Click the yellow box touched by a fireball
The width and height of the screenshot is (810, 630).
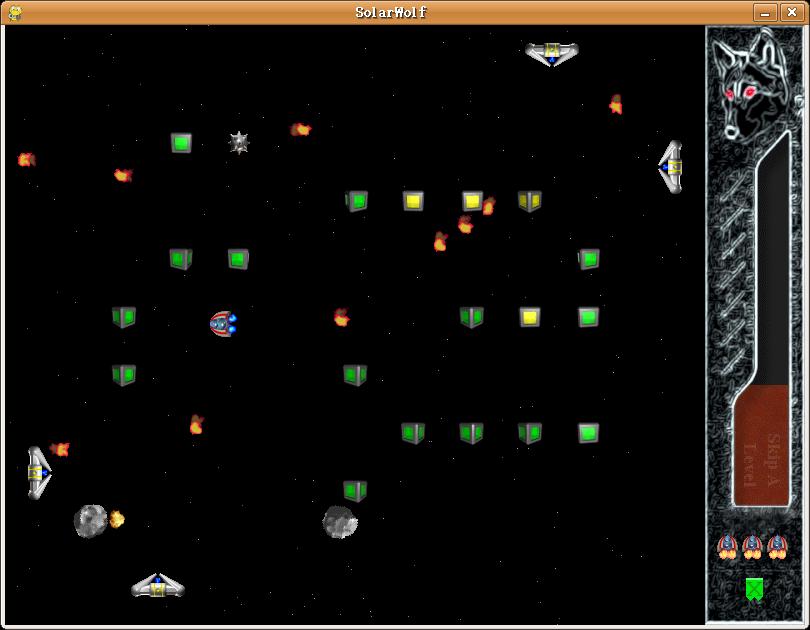click(472, 201)
